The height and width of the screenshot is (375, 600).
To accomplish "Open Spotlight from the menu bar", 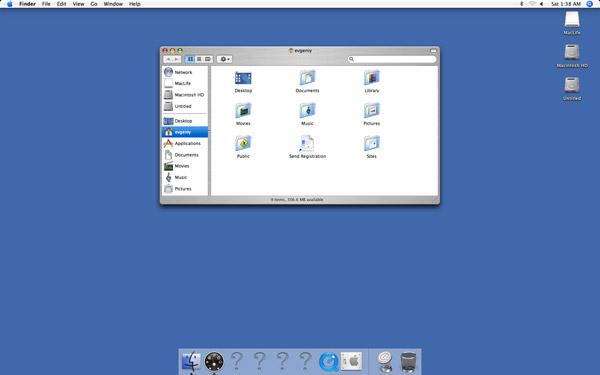I will [x=590, y=4].
